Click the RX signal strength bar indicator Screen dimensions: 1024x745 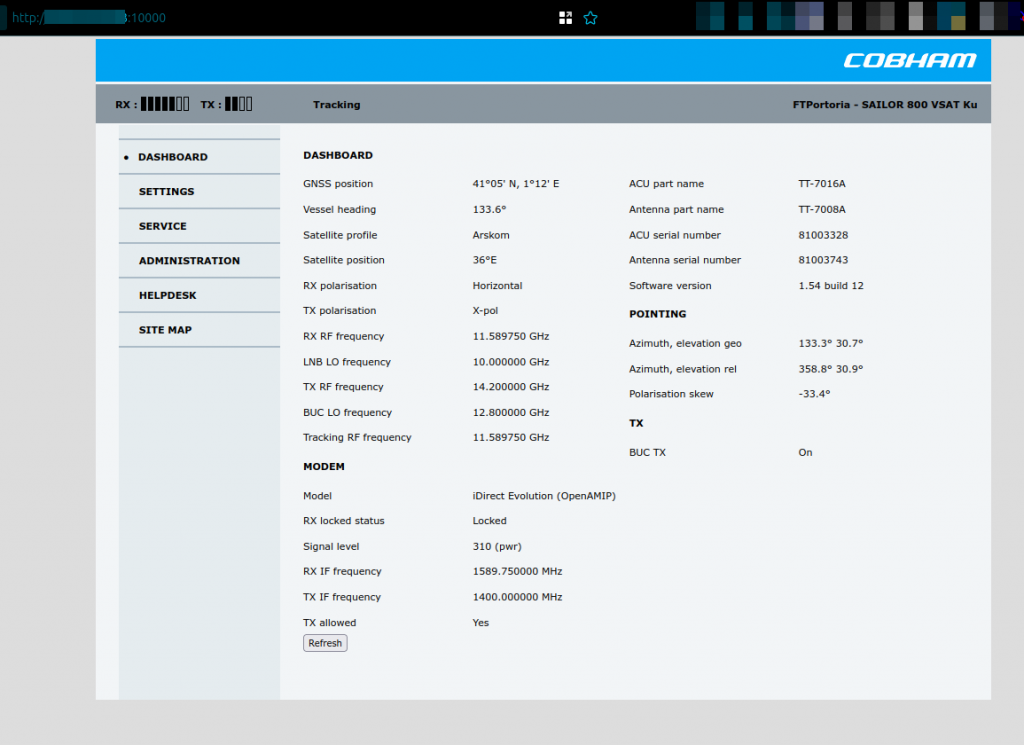tap(164, 104)
